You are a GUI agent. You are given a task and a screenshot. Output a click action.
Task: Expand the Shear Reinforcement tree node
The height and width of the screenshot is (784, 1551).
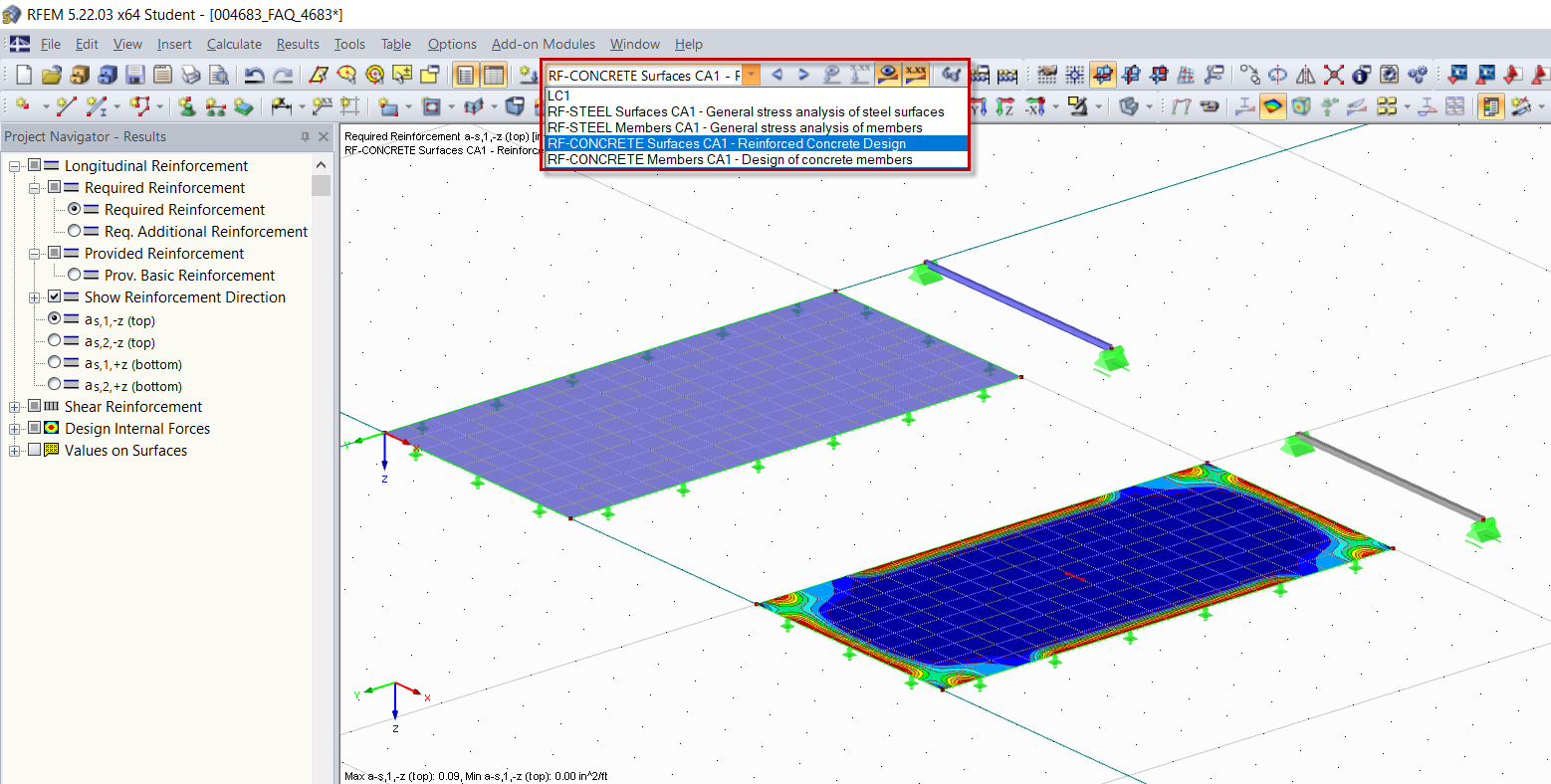pyautogui.click(x=13, y=406)
